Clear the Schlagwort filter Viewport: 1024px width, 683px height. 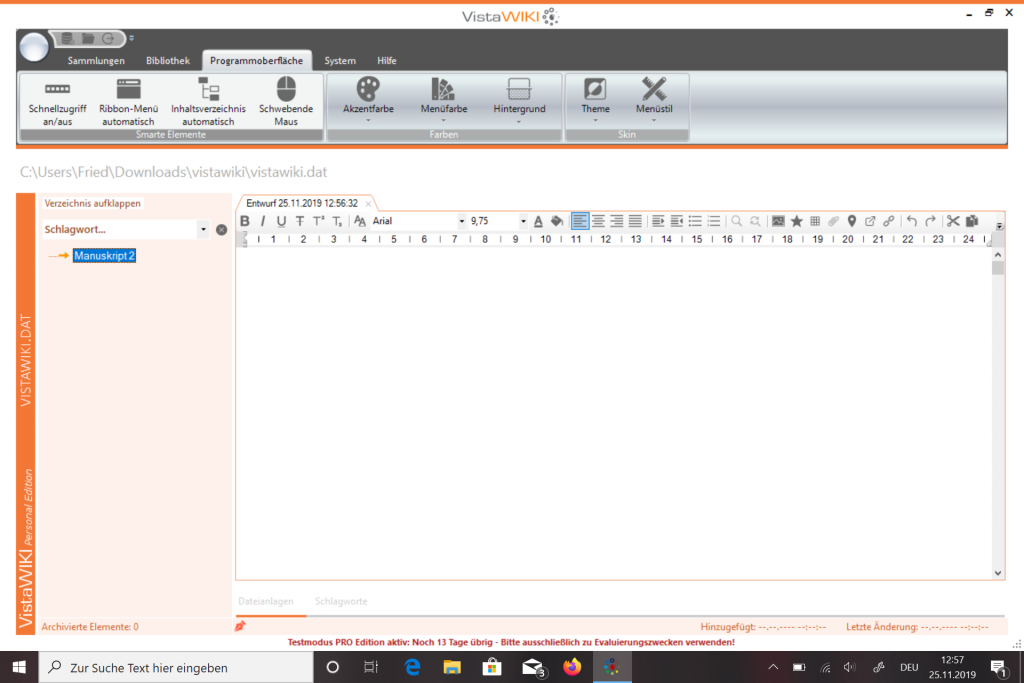pos(221,230)
